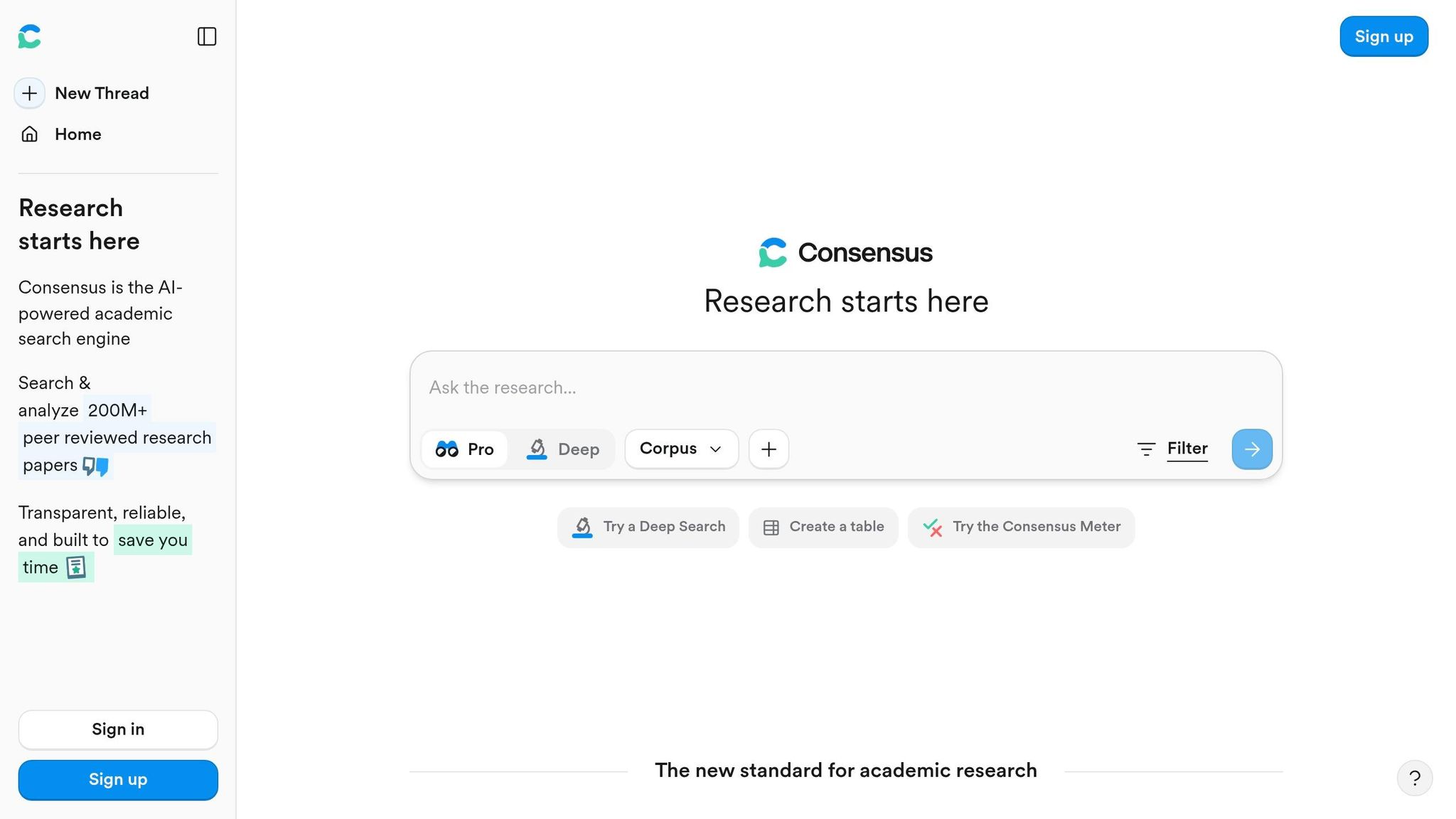Image resolution: width=1456 pixels, height=819 pixels.
Task: Select Create a table from the suggestions
Action: click(823, 527)
